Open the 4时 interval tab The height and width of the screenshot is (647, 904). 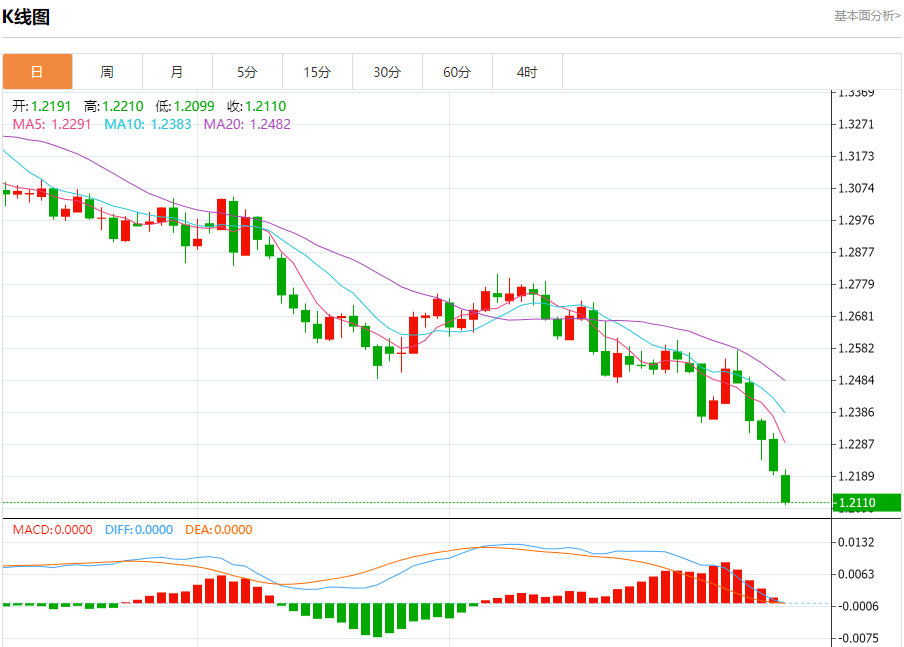[x=527, y=72]
